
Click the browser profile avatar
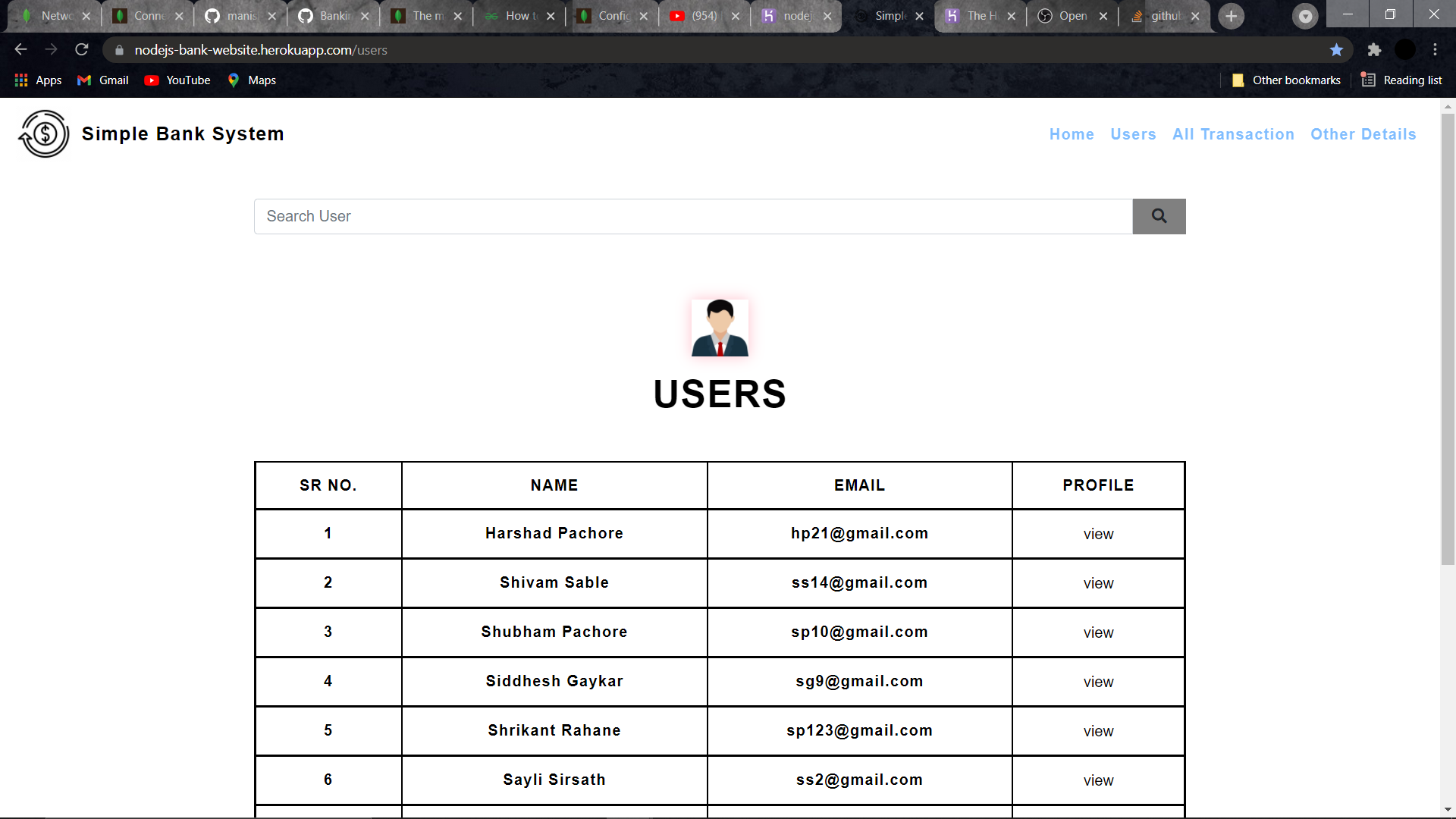[1407, 49]
